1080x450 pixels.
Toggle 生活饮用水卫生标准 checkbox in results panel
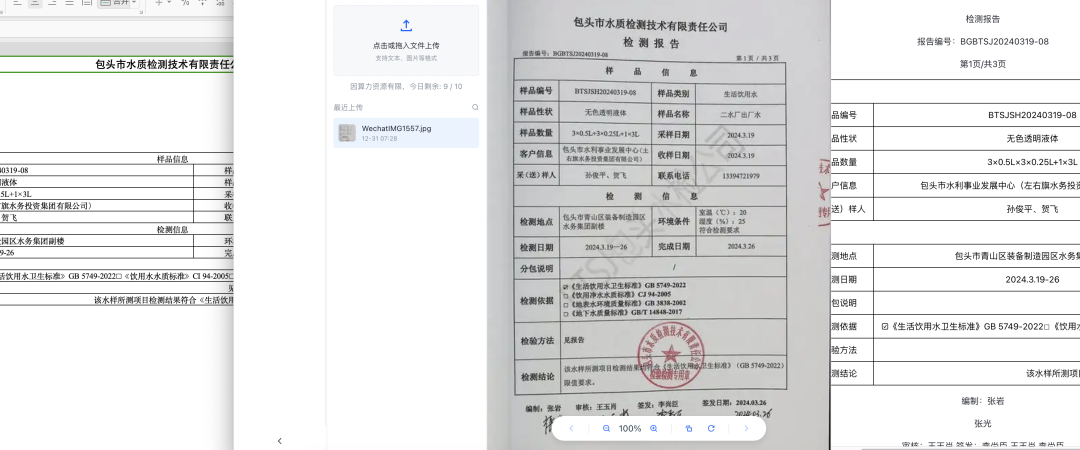(885, 327)
